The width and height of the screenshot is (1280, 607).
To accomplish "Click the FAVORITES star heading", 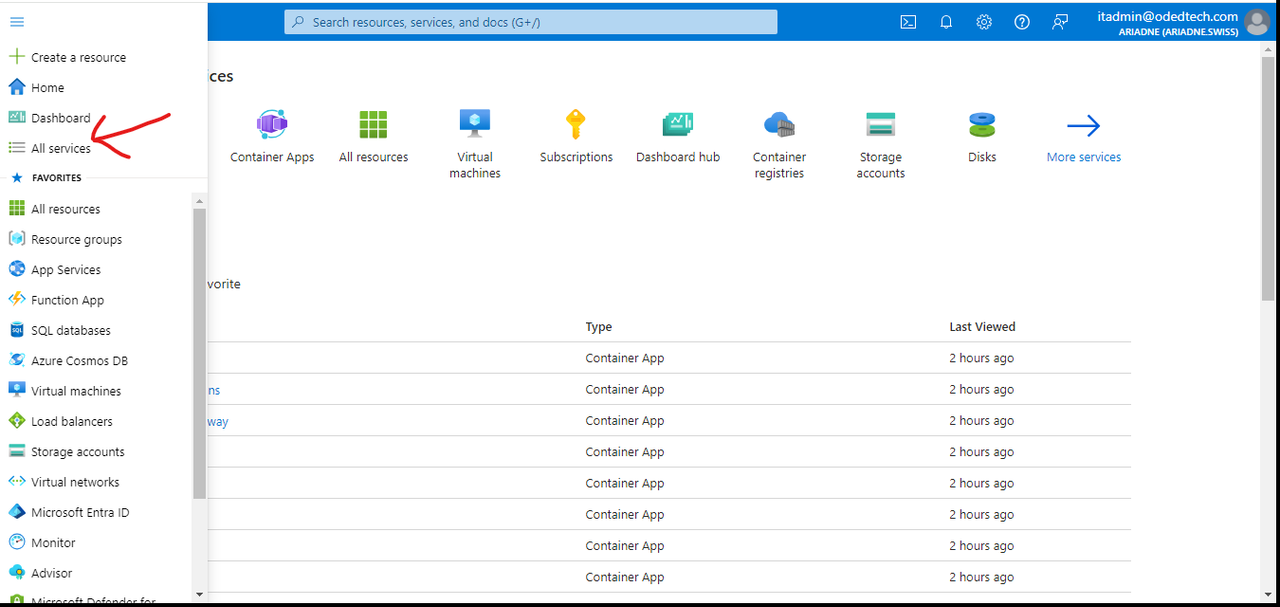I will 46,178.
